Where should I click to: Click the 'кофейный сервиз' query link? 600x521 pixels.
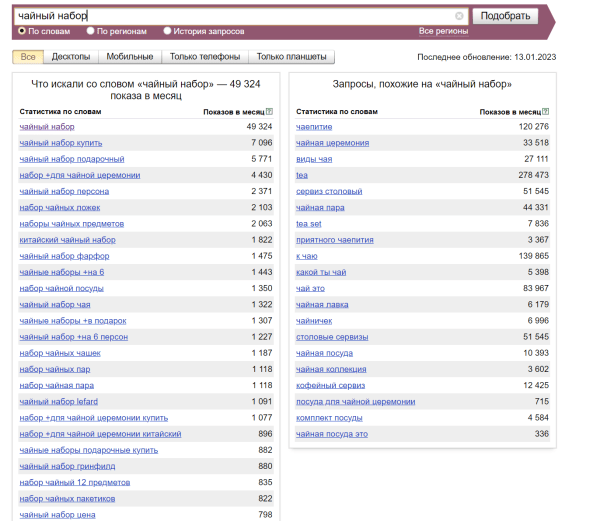click(x=328, y=386)
